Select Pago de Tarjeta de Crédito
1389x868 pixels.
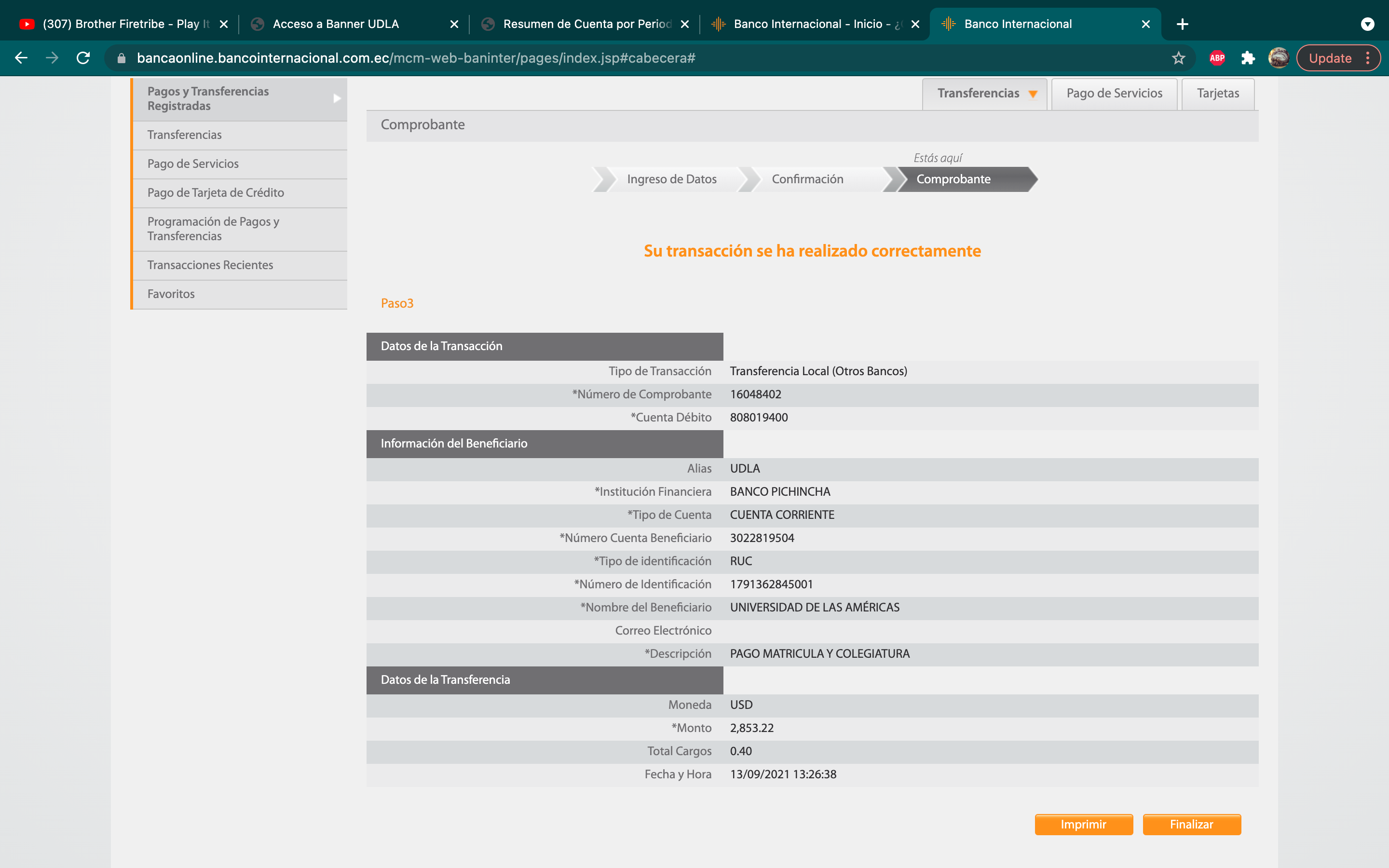[215, 193]
